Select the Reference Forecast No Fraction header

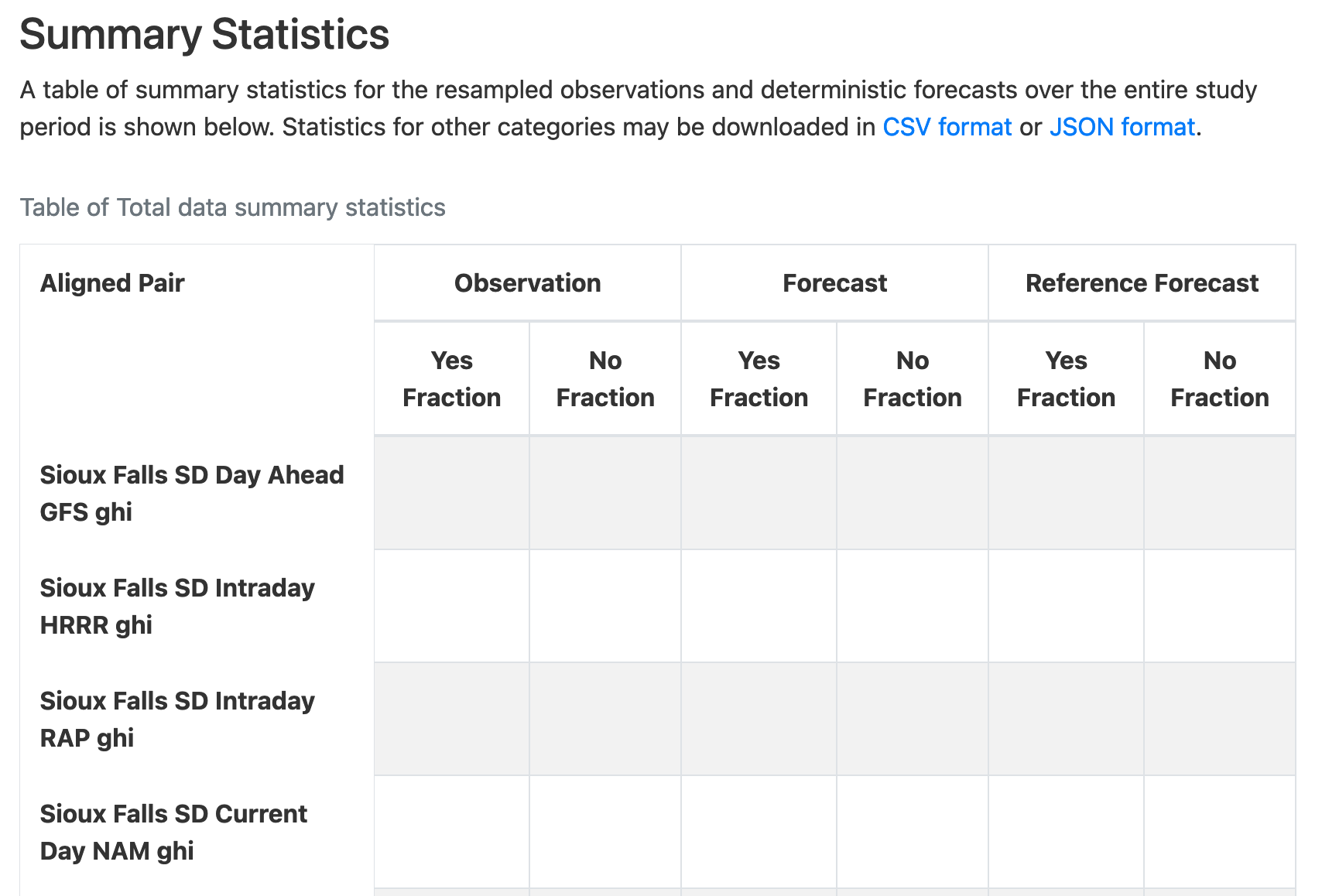[x=1220, y=378]
